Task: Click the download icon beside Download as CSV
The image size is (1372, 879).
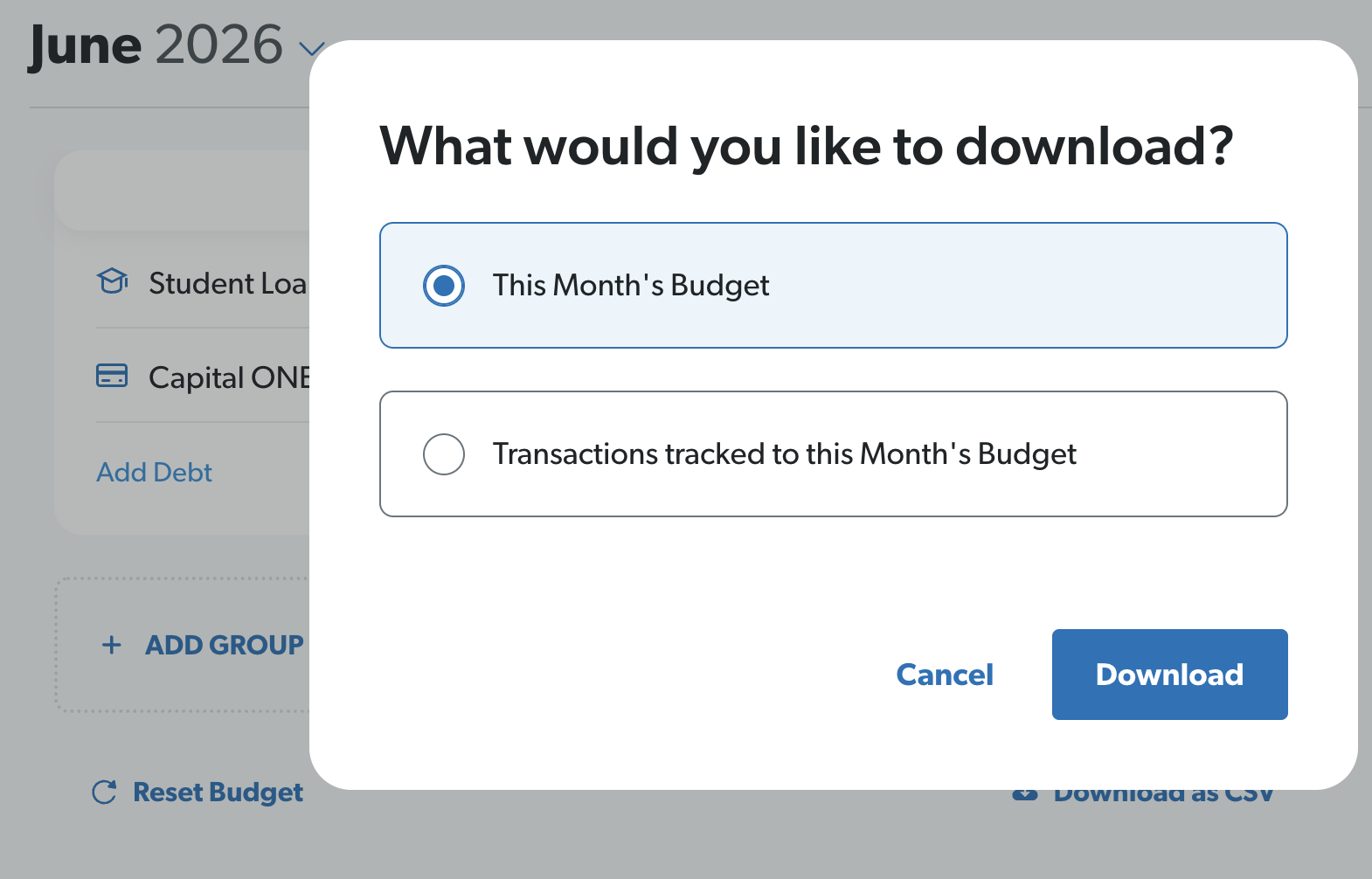Action: point(1024,794)
